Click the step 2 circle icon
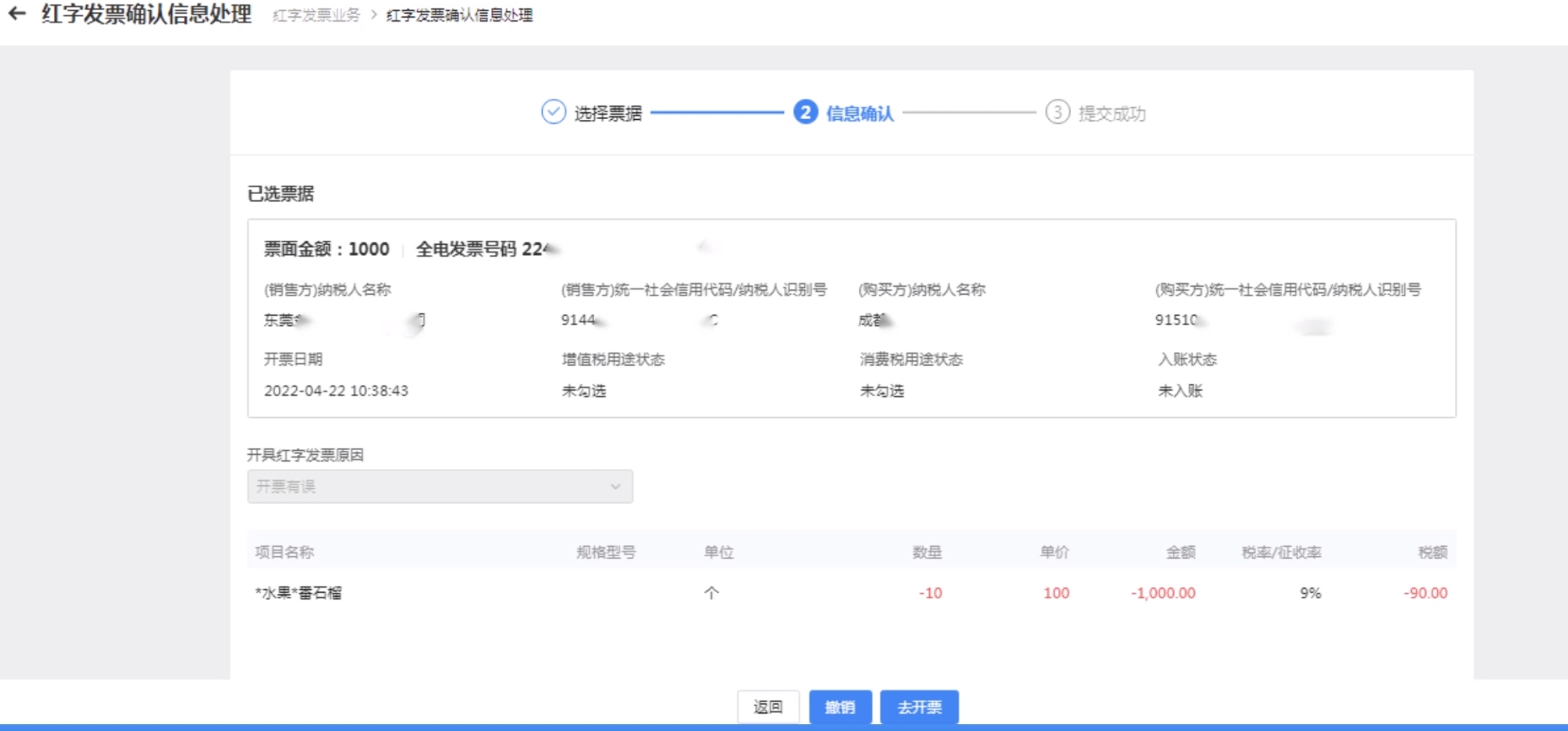1568x731 pixels. click(805, 112)
